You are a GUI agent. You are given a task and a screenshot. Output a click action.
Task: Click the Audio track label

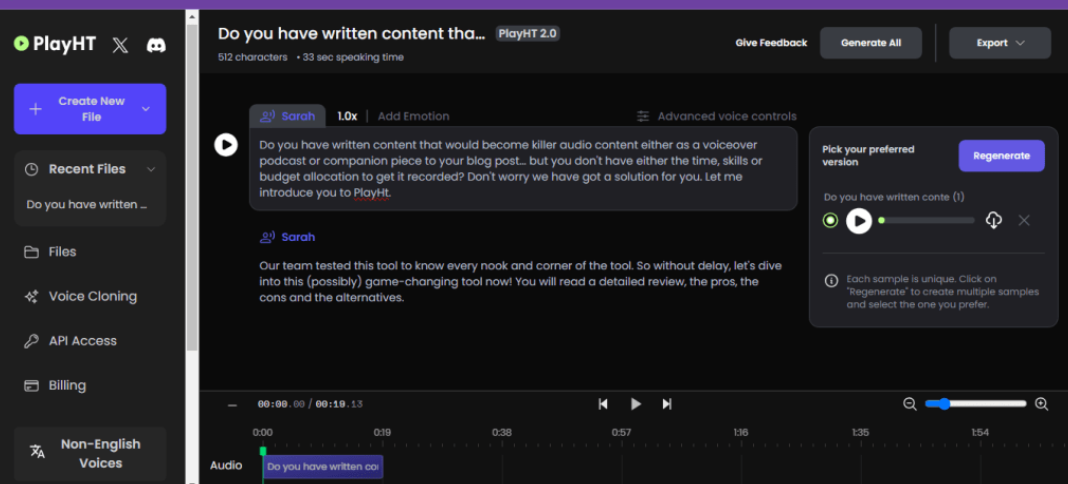[x=226, y=466]
